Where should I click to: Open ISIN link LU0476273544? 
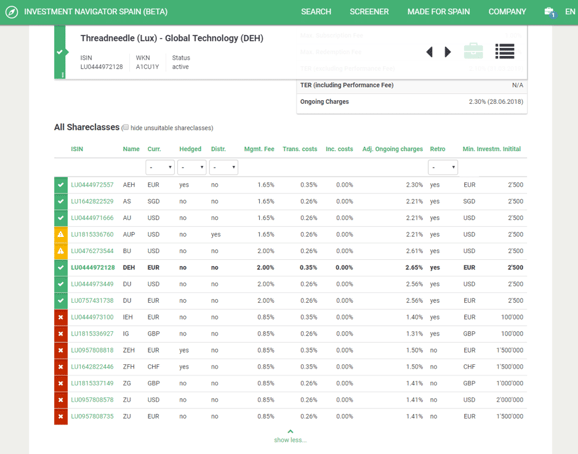tap(92, 251)
